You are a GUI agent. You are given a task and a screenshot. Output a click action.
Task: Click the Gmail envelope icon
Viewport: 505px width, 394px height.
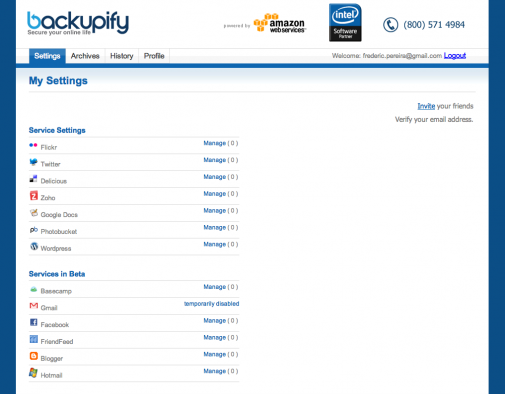pos(34,305)
